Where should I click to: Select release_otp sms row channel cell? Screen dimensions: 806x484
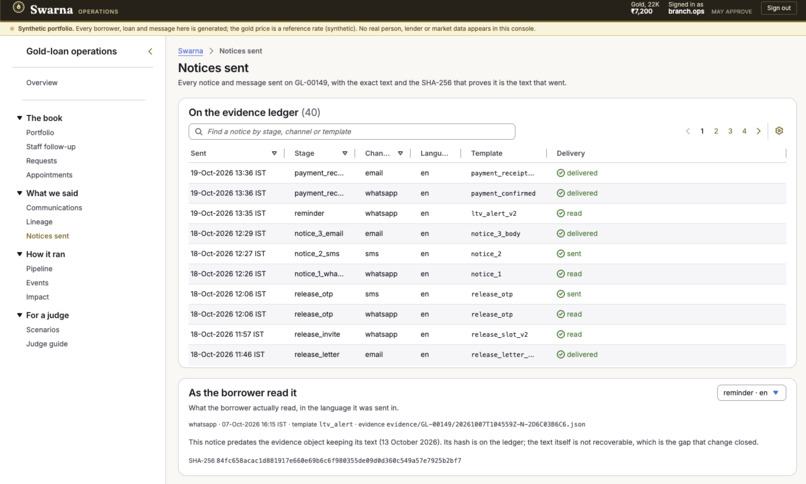tap(372, 294)
